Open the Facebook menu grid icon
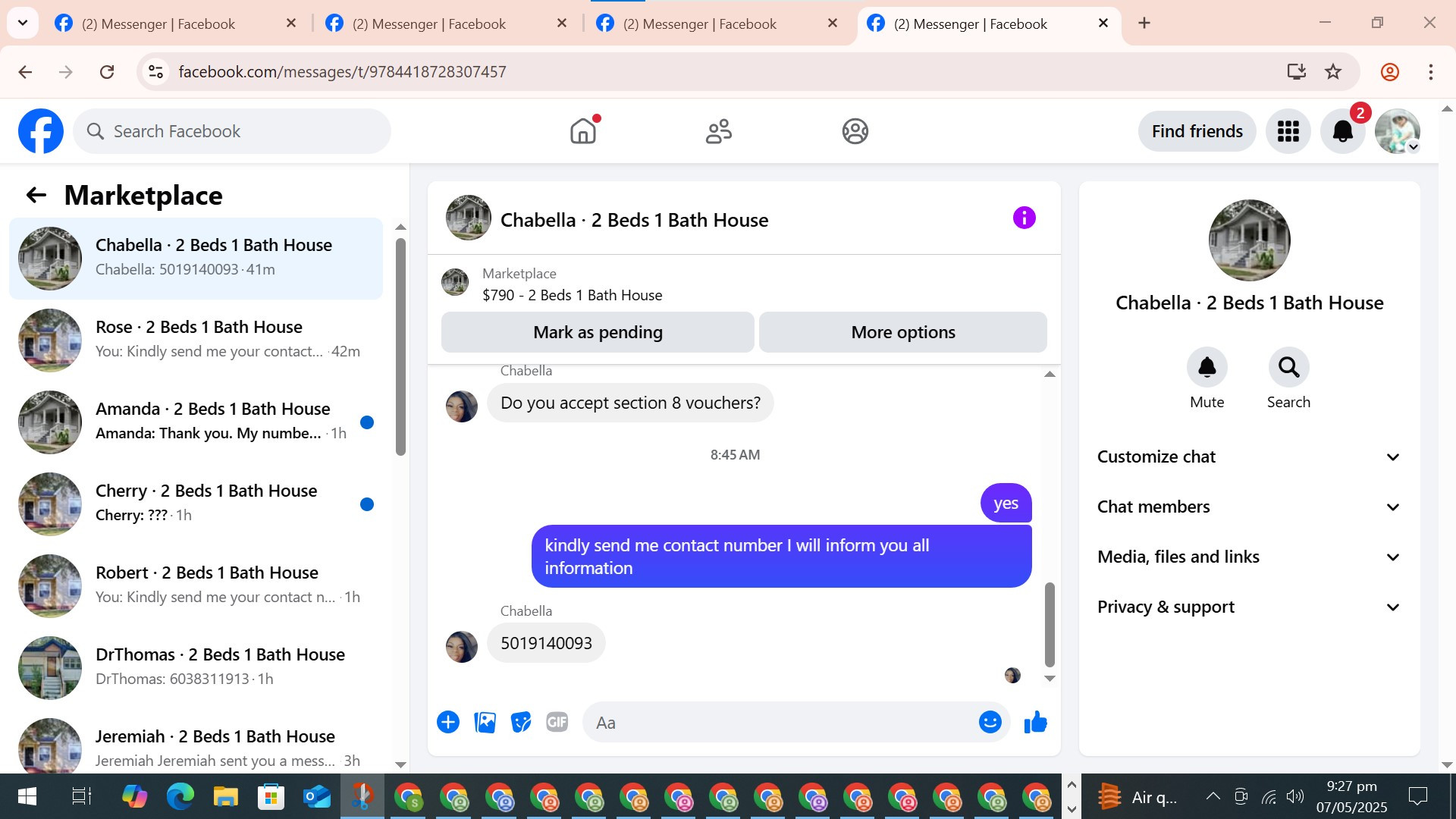The image size is (1456, 819). [x=1288, y=131]
